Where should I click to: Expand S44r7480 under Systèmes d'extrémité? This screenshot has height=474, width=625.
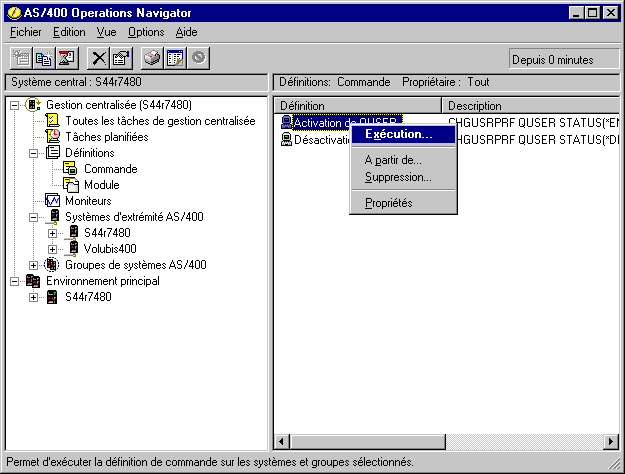52,233
